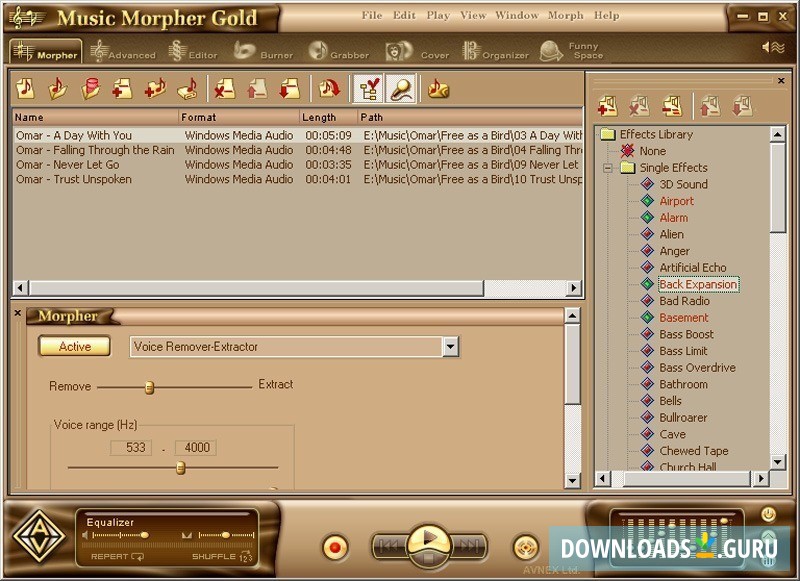The width and height of the screenshot is (800, 581).
Task: Select the 3D Sound effect
Action: tap(683, 184)
